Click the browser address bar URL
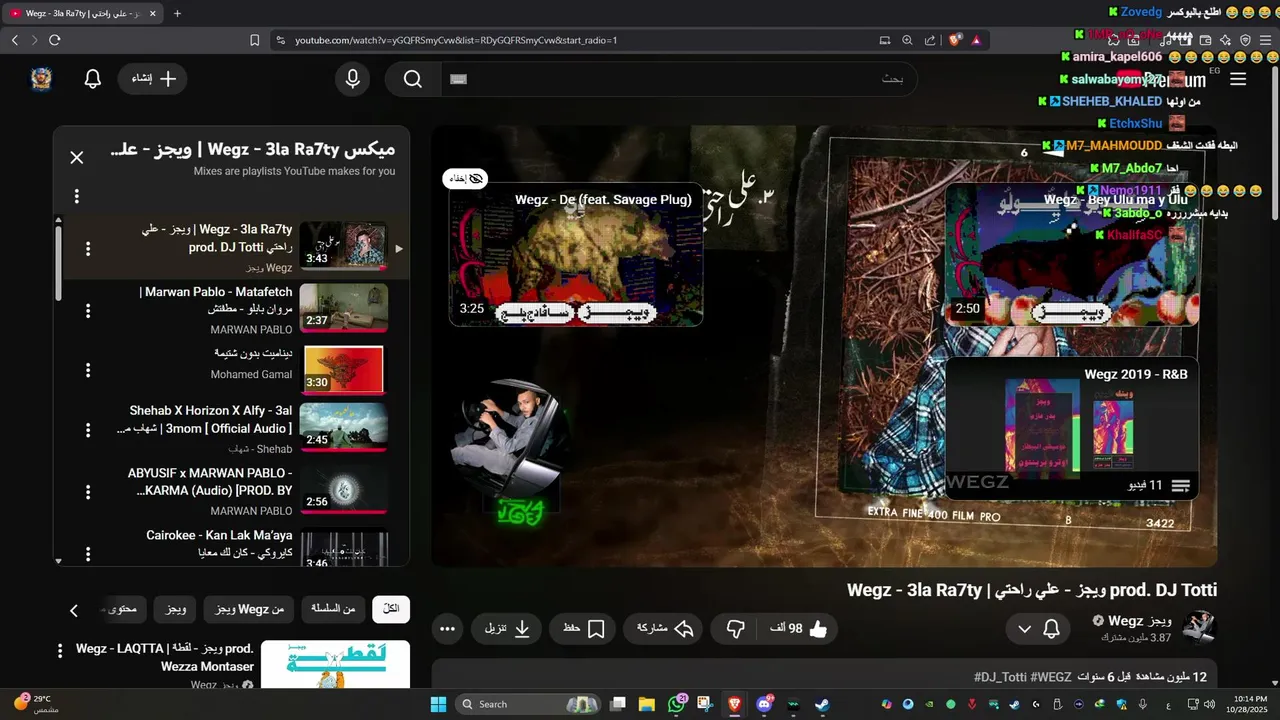This screenshot has width=1280, height=720. pos(456,40)
